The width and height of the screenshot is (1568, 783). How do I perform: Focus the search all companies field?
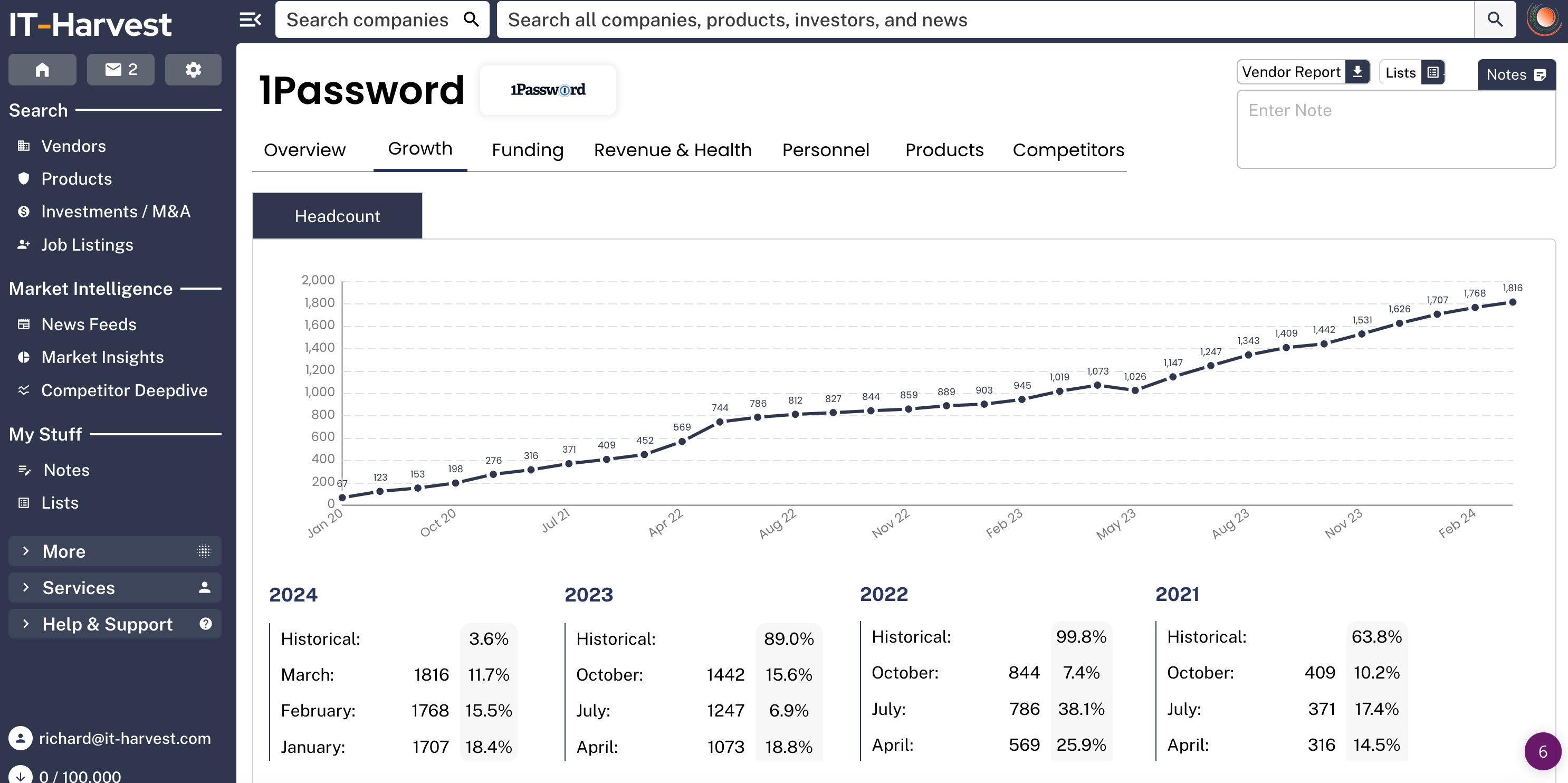tap(986, 20)
